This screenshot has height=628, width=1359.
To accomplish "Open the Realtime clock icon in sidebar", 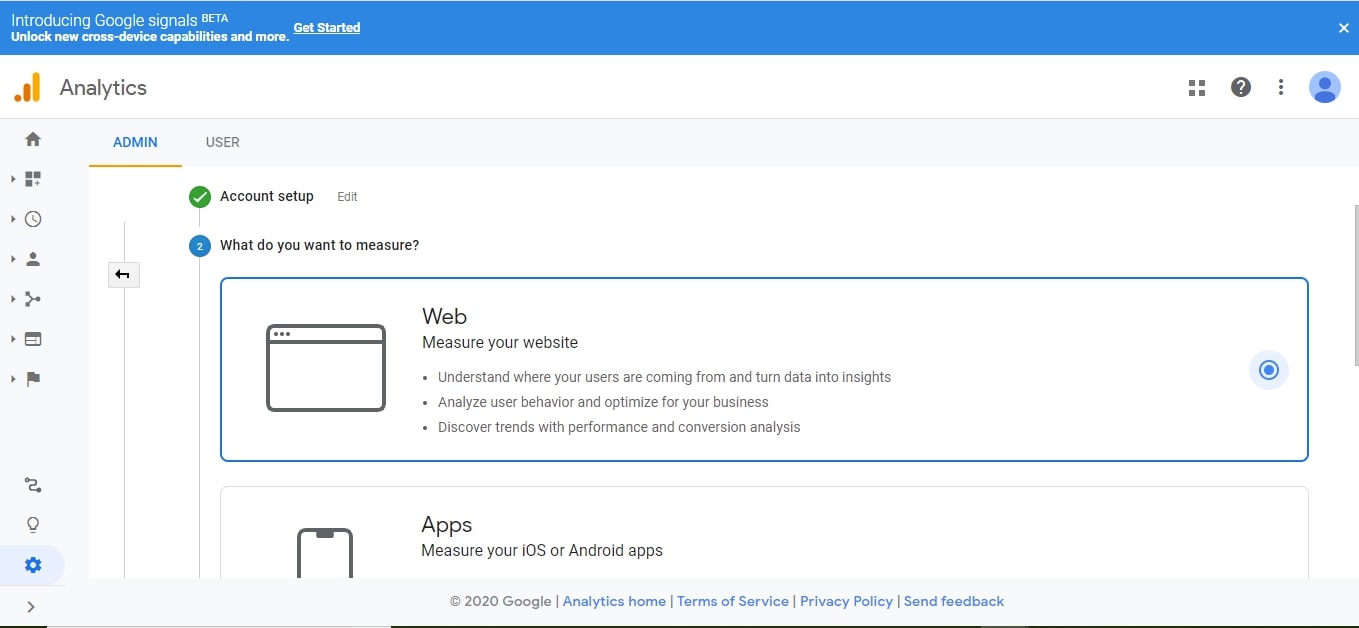I will pos(32,218).
